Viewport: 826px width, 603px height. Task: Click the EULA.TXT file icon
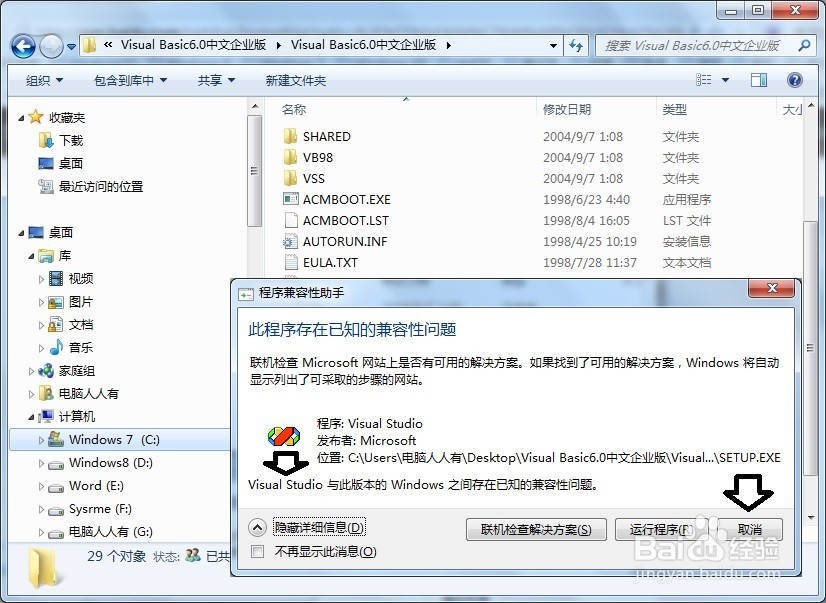(x=290, y=262)
